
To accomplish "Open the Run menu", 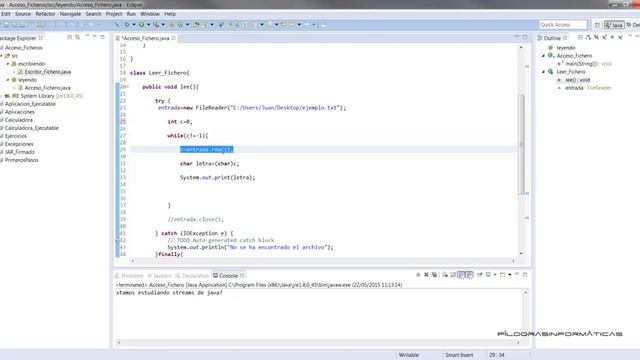I will pos(131,14).
